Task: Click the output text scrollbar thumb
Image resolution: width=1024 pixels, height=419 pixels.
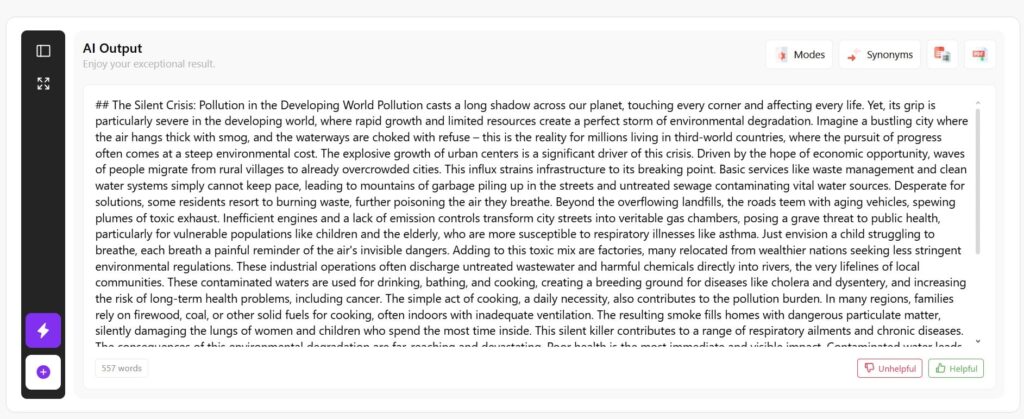Action: [x=978, y=181]
